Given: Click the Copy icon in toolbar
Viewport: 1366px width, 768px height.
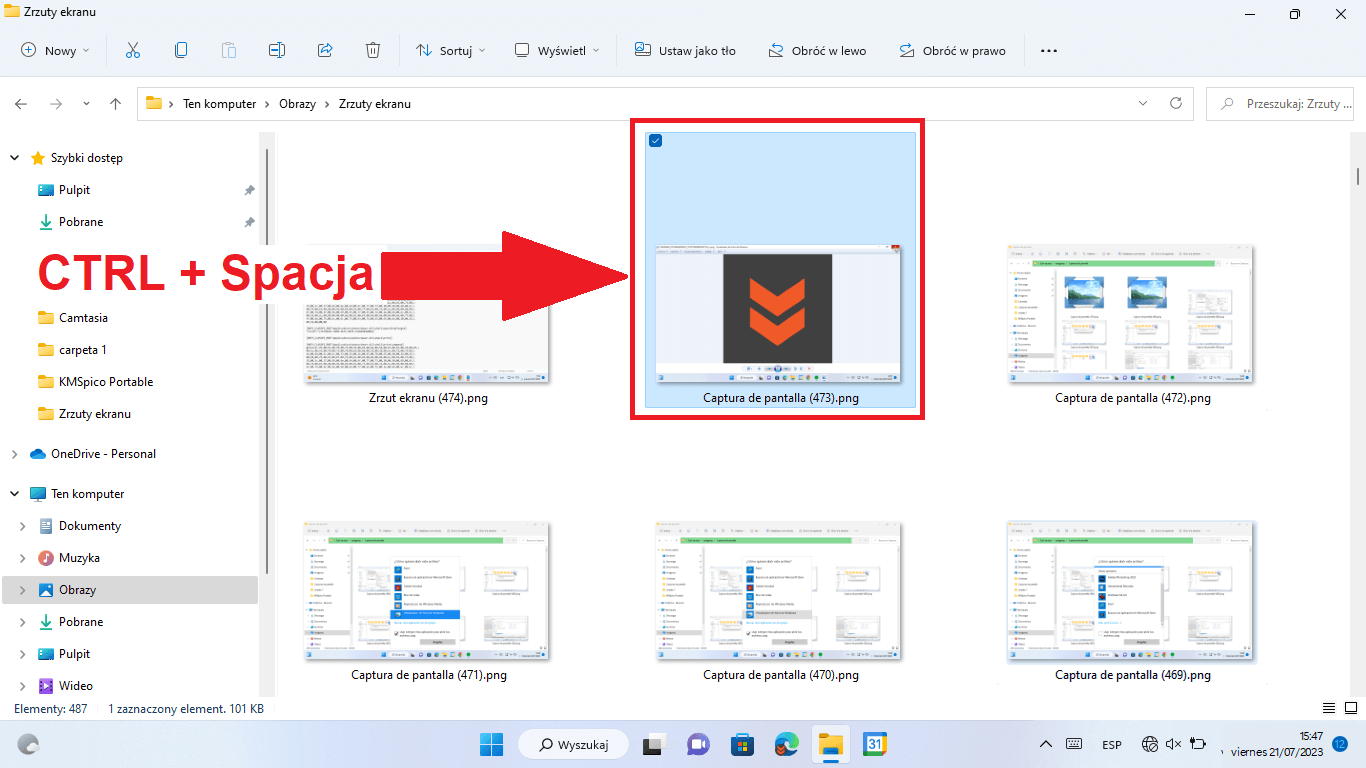Looking at the screenshot, I should tap(181, 50).
